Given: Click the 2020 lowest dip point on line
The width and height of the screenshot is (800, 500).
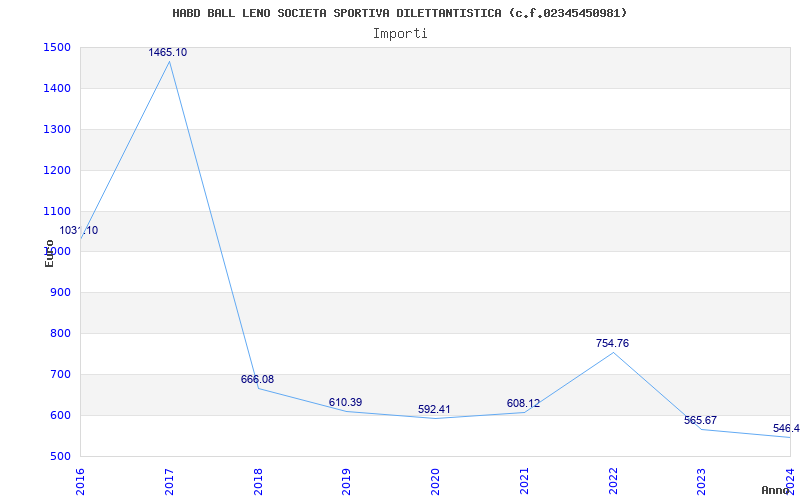Looking at the screenshot, I should click(x=435, y=418).
